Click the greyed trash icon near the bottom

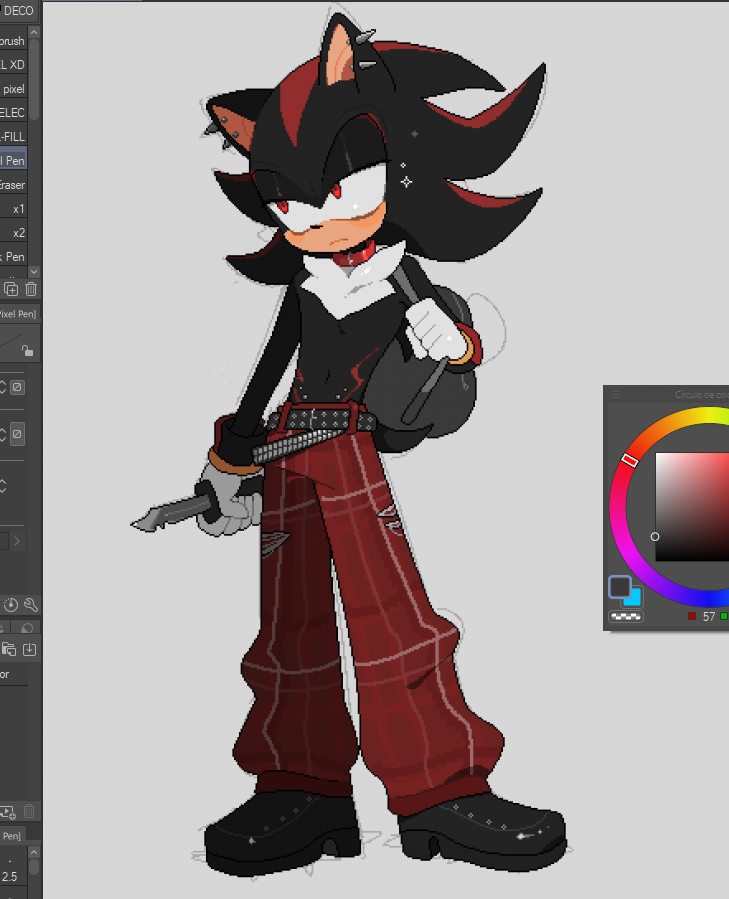(29, 811)
